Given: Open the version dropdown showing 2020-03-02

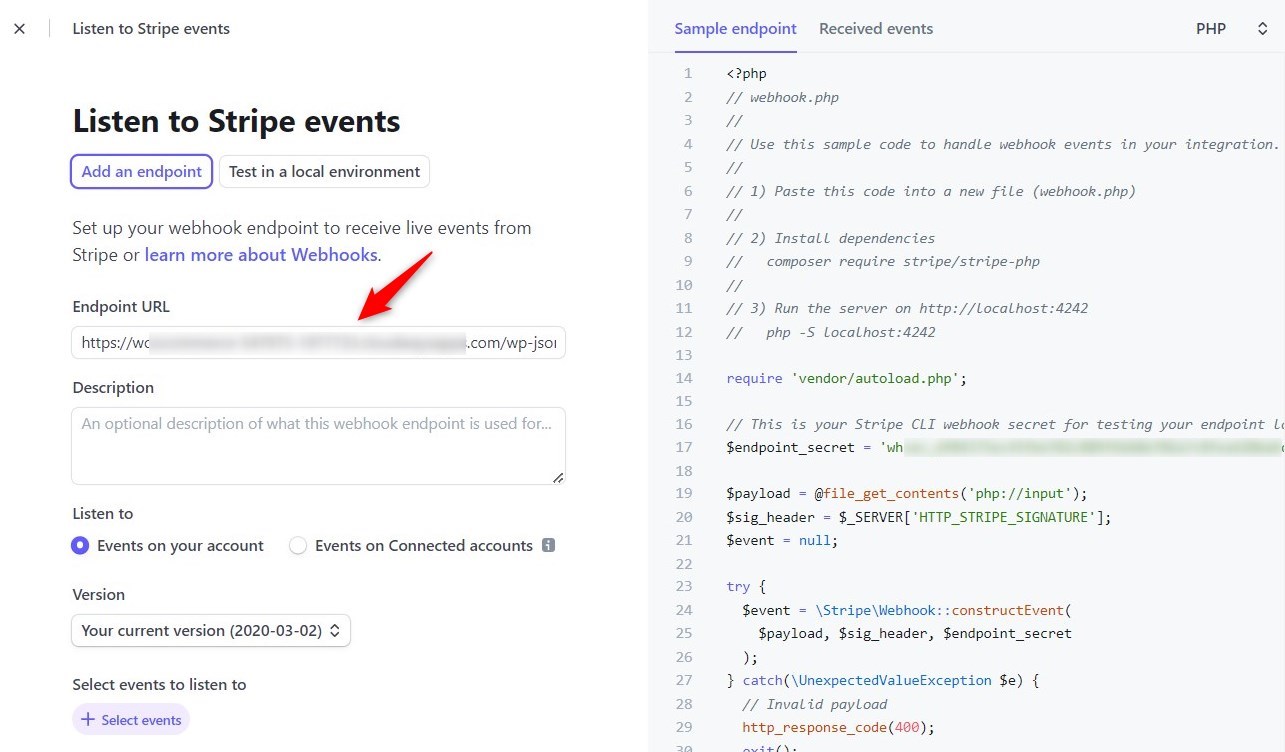Looking at the screenshot, I should pos(210,630).
